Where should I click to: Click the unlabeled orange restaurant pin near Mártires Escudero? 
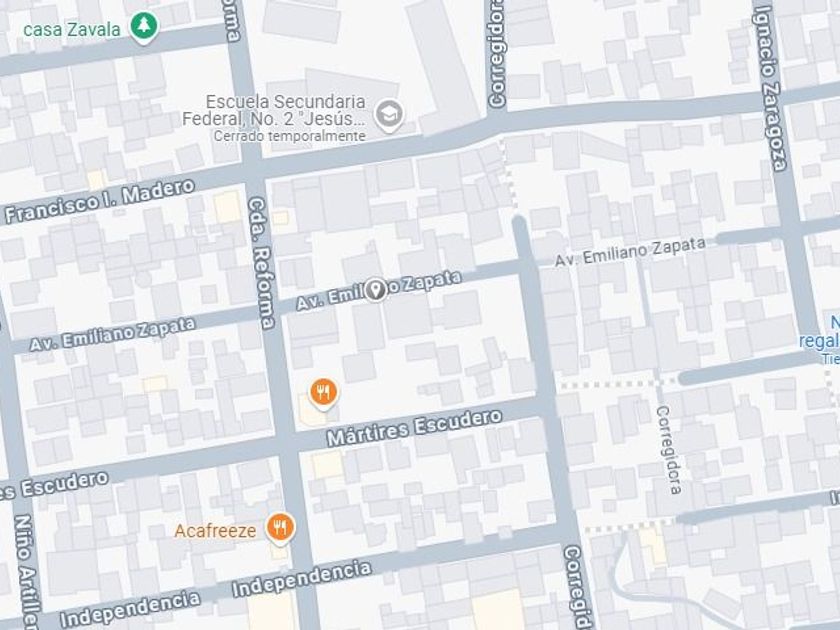(323, 394)
